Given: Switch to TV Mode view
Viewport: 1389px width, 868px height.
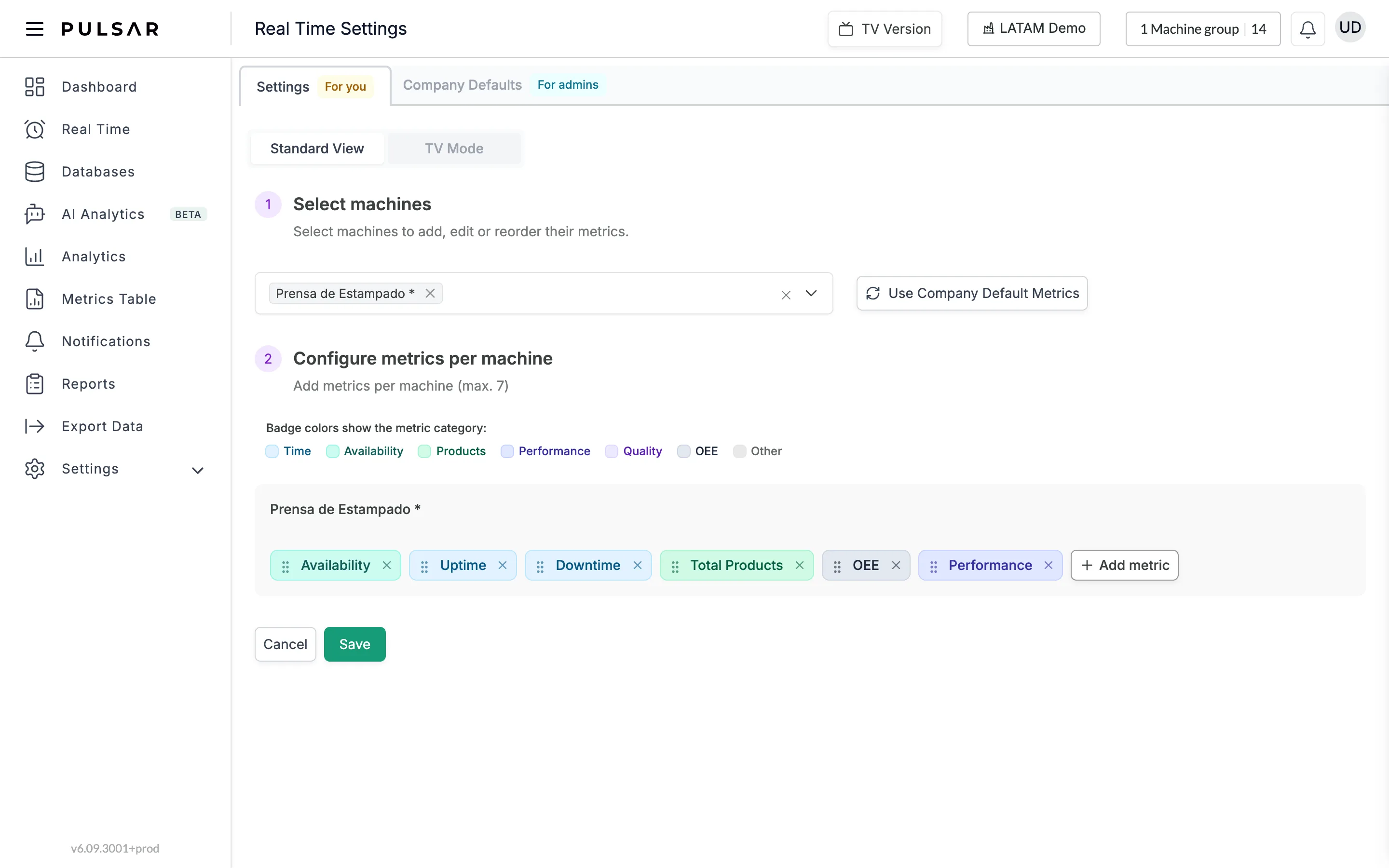Looking at the screenshot, I should point(454,149).
